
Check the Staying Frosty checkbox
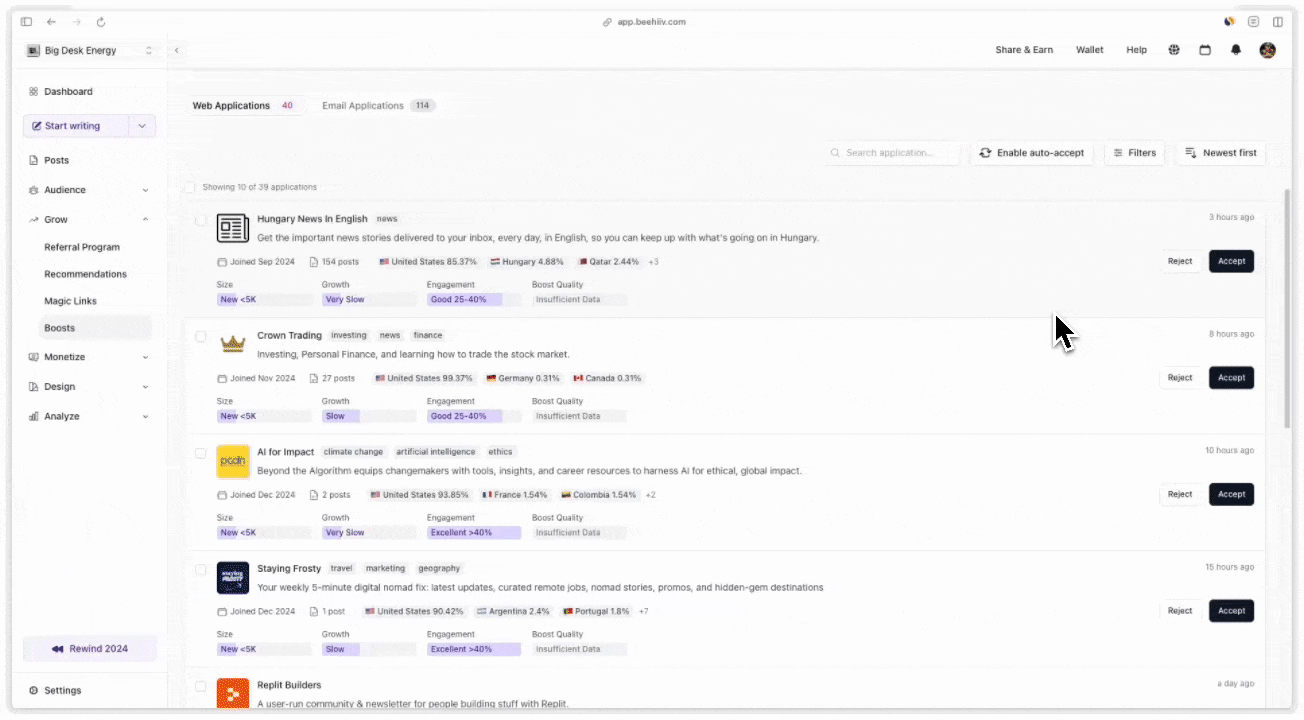click(x=201, y=570)
